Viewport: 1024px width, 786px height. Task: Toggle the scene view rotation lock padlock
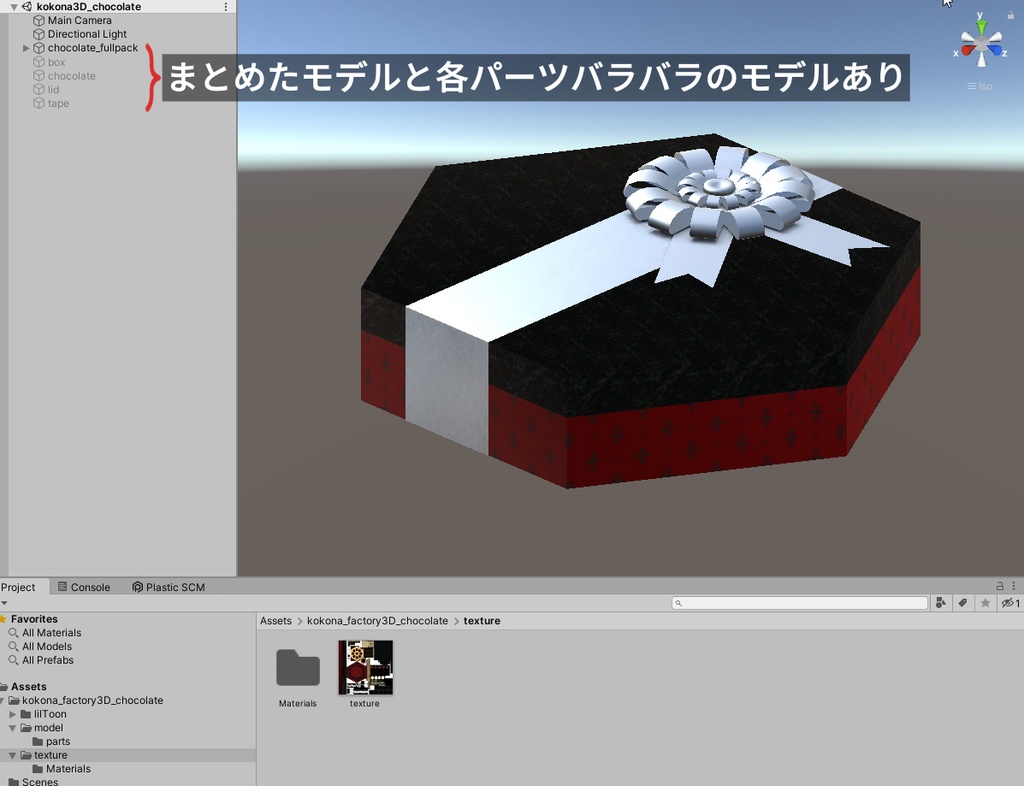pos(1011,14)
